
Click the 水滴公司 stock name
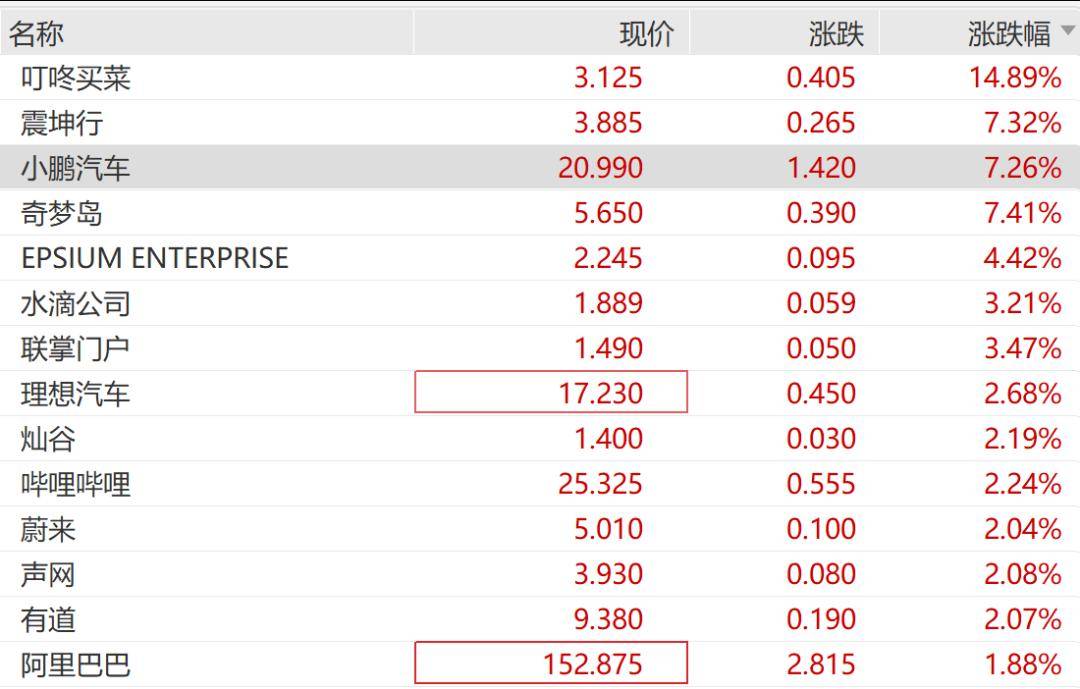pos(76,303)
